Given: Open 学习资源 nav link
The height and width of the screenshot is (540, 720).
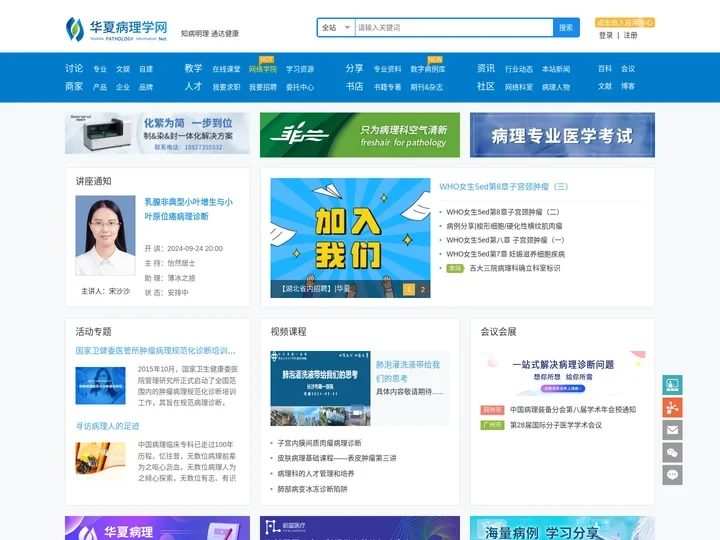Looking at the screenshot, I should point(300,69).
